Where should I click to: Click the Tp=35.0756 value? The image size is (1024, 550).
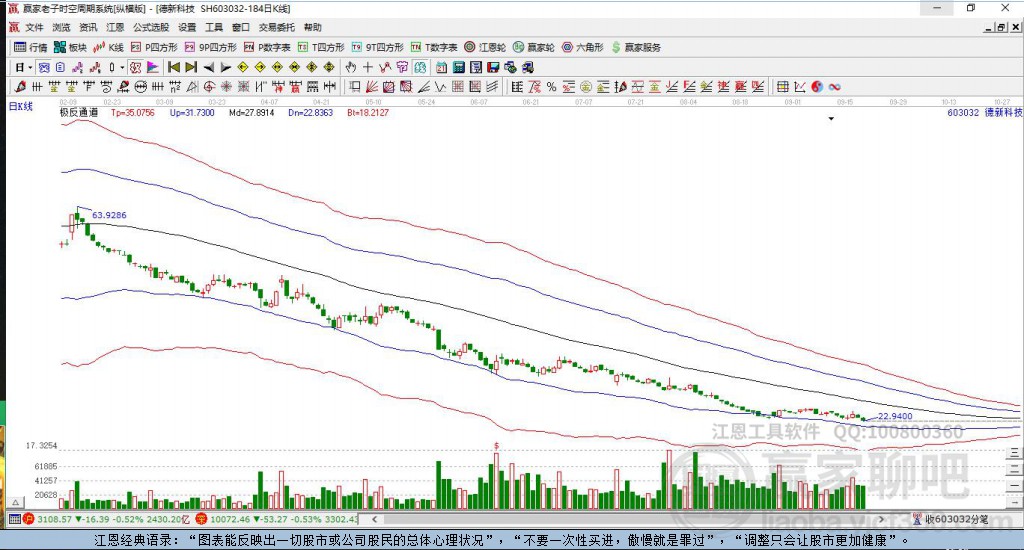point(133,112)
